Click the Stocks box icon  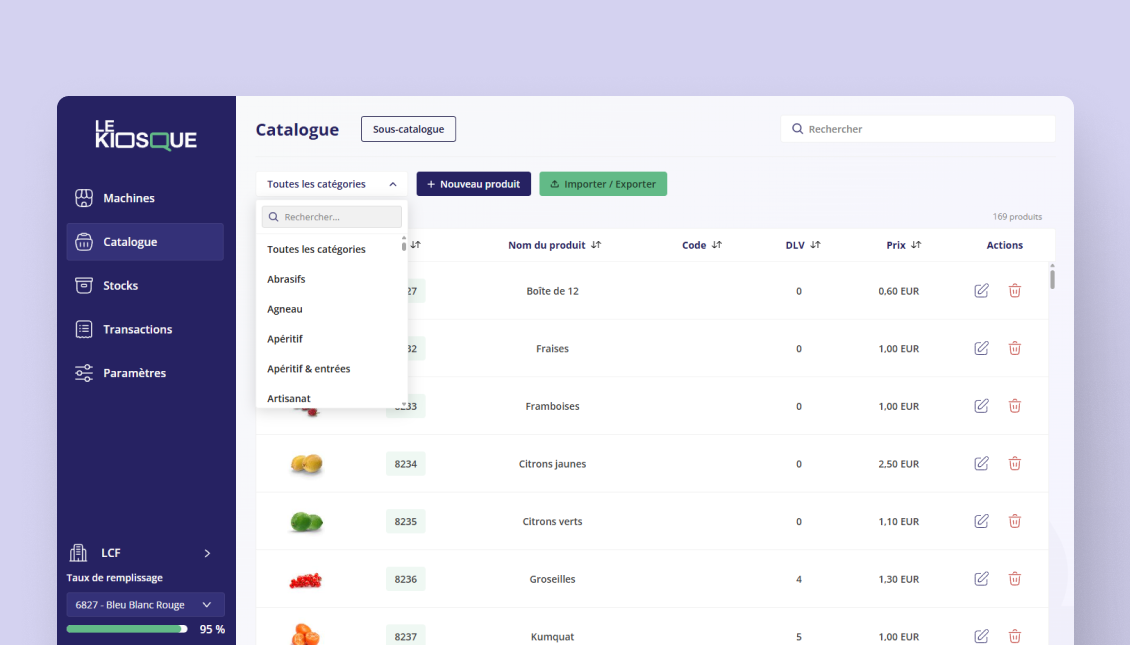84,285
